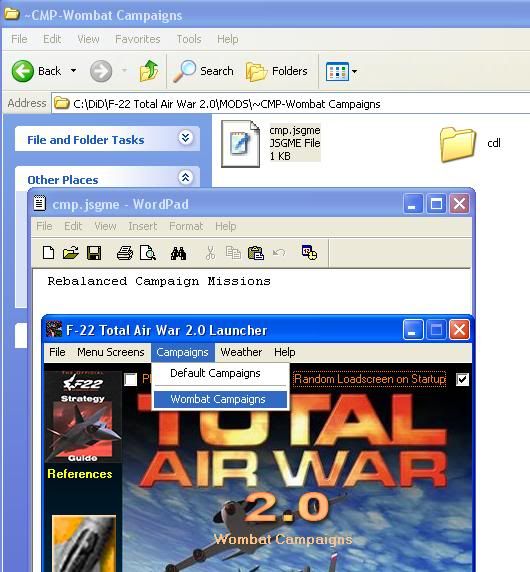Screen dimensions: 530x572
Task: Click Date/Time insert icon in WordPad
Action: click(309, 253)
